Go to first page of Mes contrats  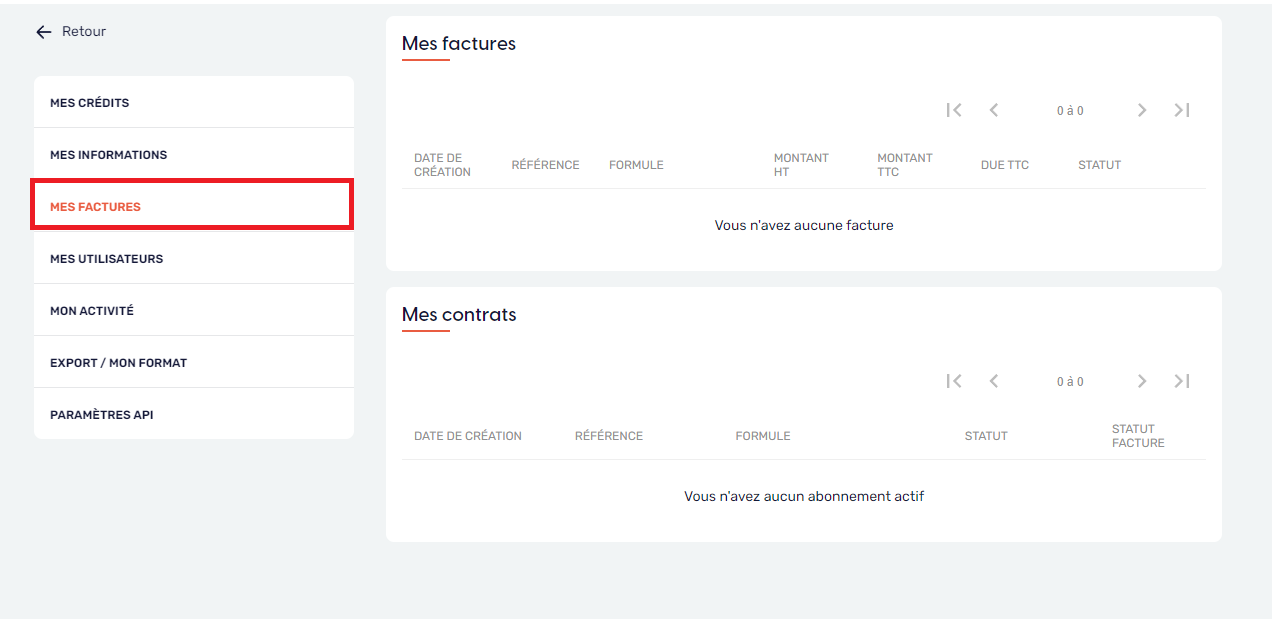coord(954,381)
